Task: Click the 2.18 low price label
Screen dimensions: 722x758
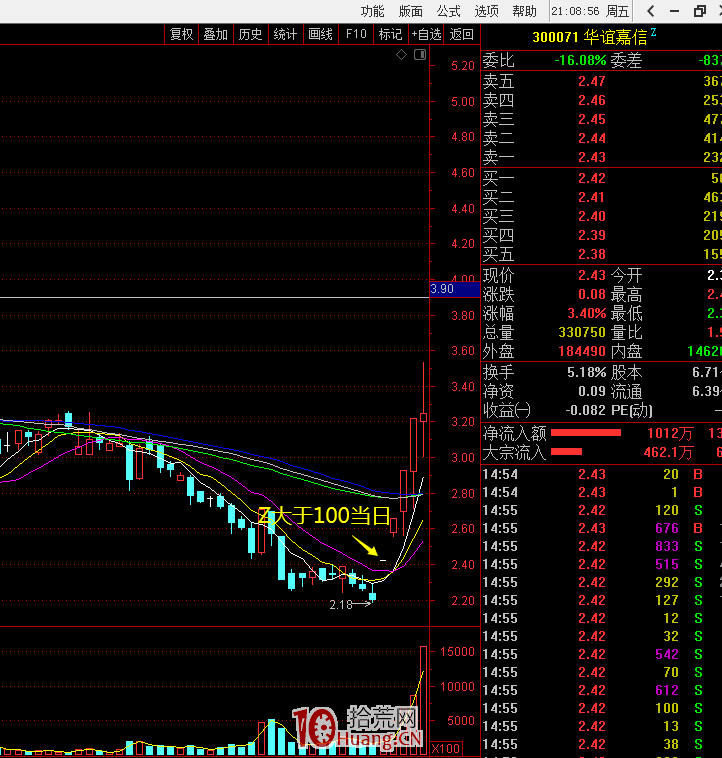Action: coord(341,605)
